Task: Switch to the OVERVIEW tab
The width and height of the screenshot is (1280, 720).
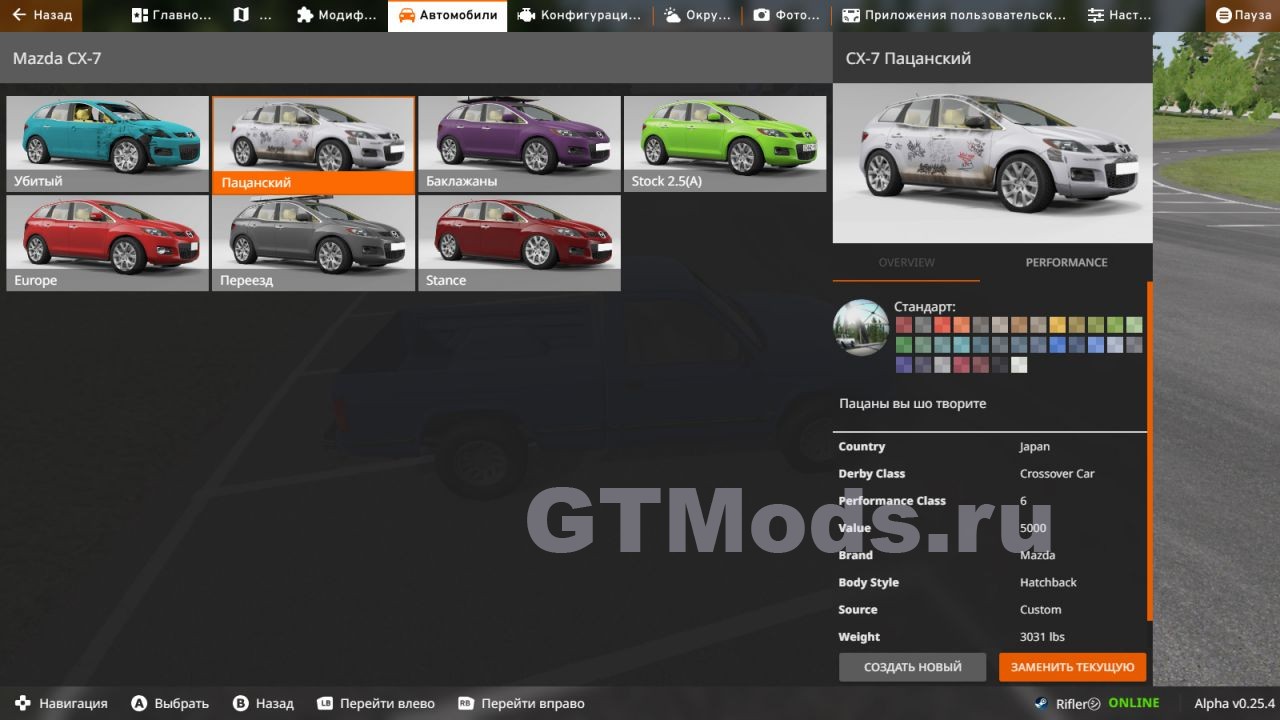Action: pyautogui.click(x=906, y=262)
